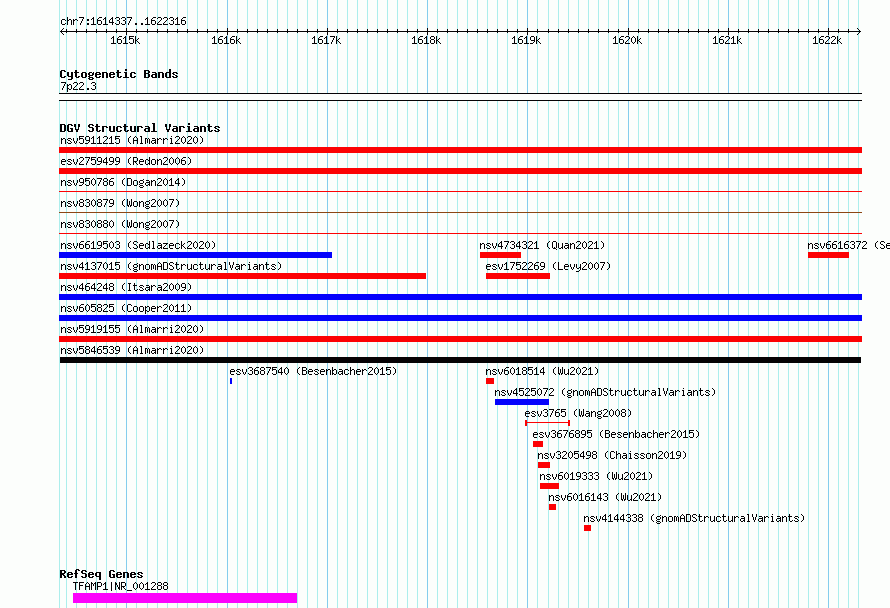The width and height of the screenshot is (890, 608).
Task: Select the blue bar under nsv4525072
Action: coord(522,402)
